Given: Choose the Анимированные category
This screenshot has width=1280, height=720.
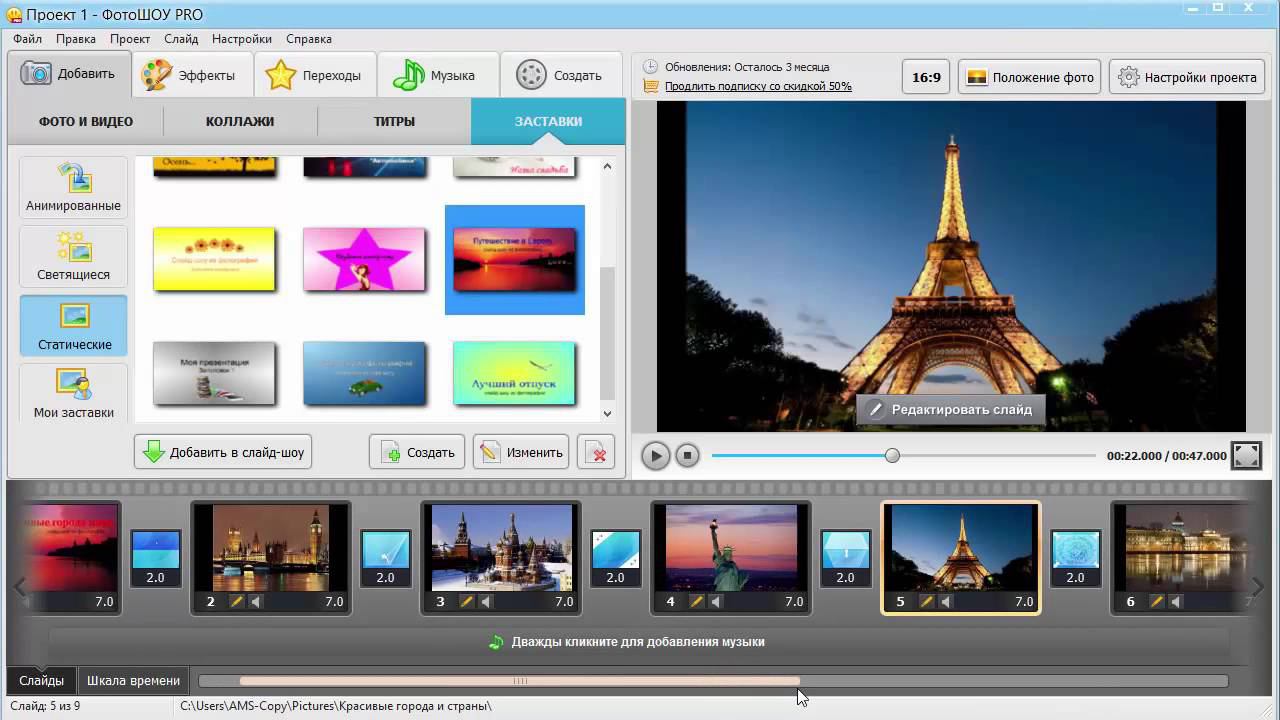Looking at the screenshot, I should click(x=74, y=188).
